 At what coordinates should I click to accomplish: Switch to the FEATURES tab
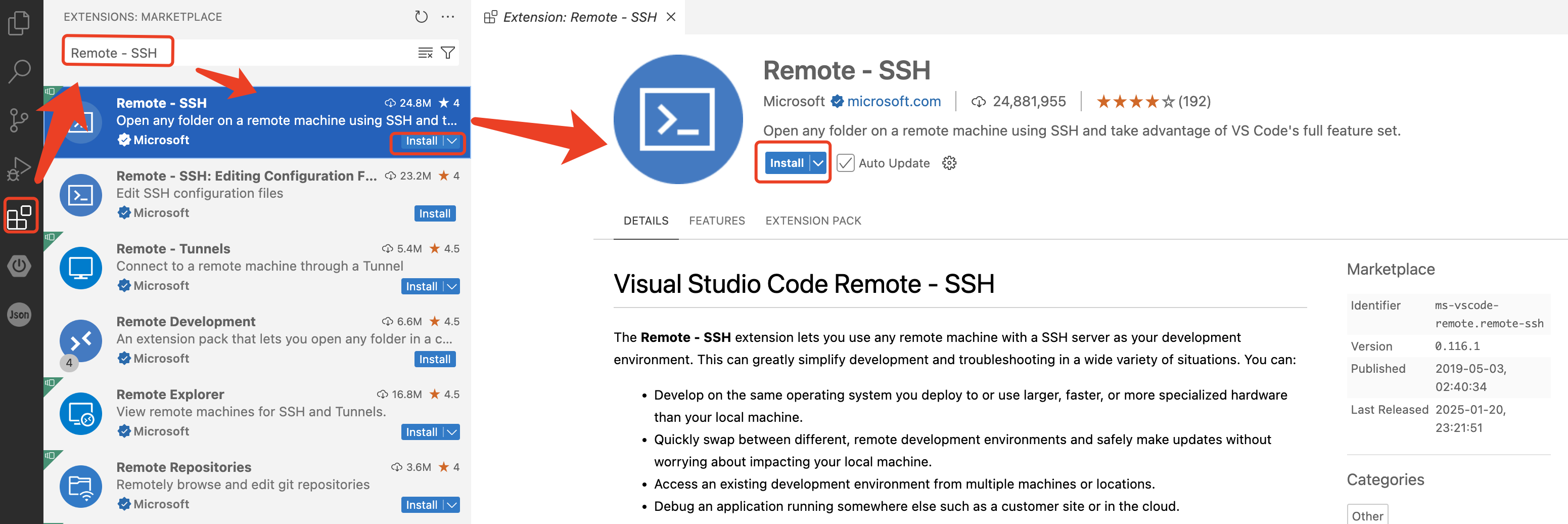[716, 221]
